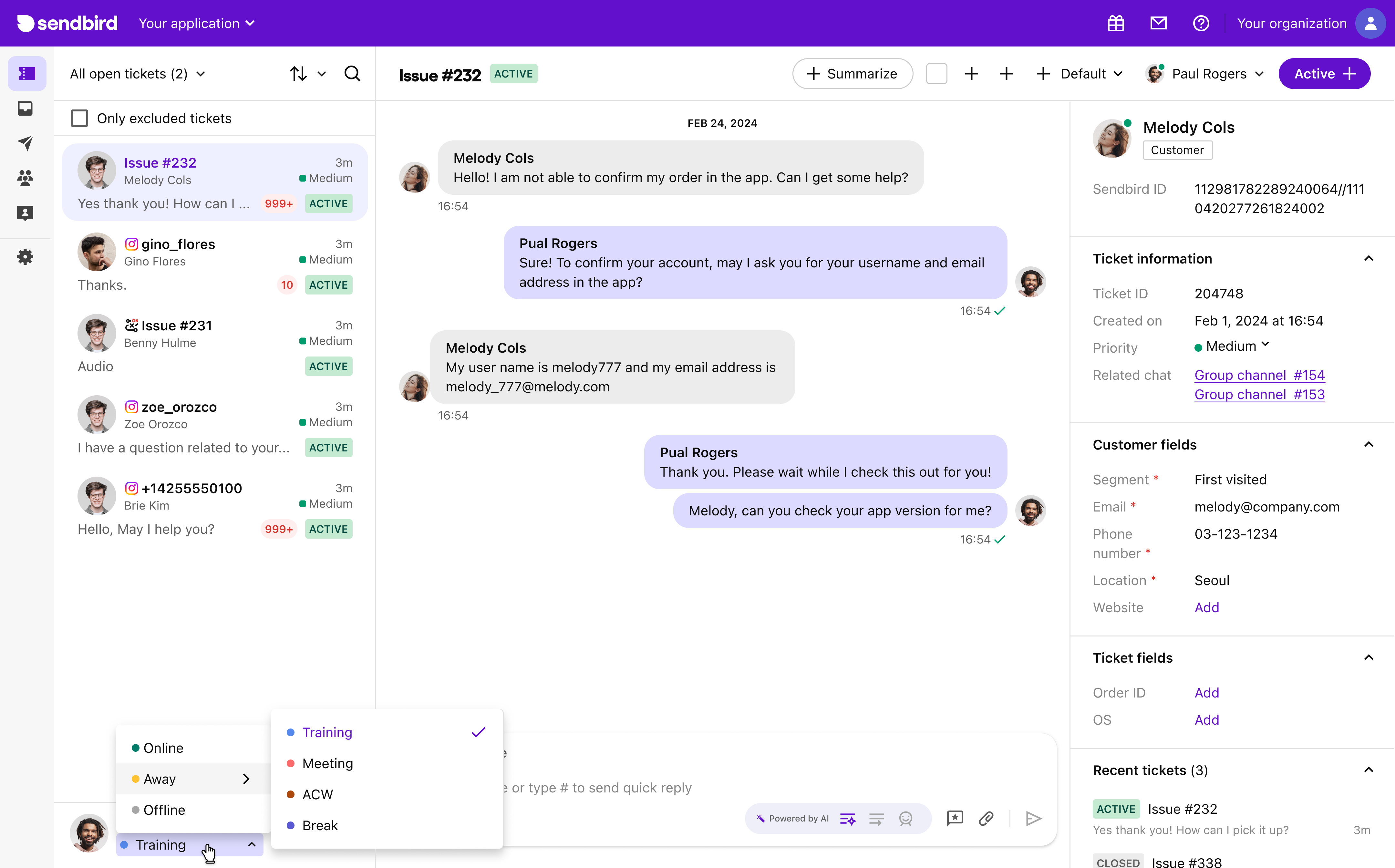
Task: Select Offline status option
Action: pos(164,810)
